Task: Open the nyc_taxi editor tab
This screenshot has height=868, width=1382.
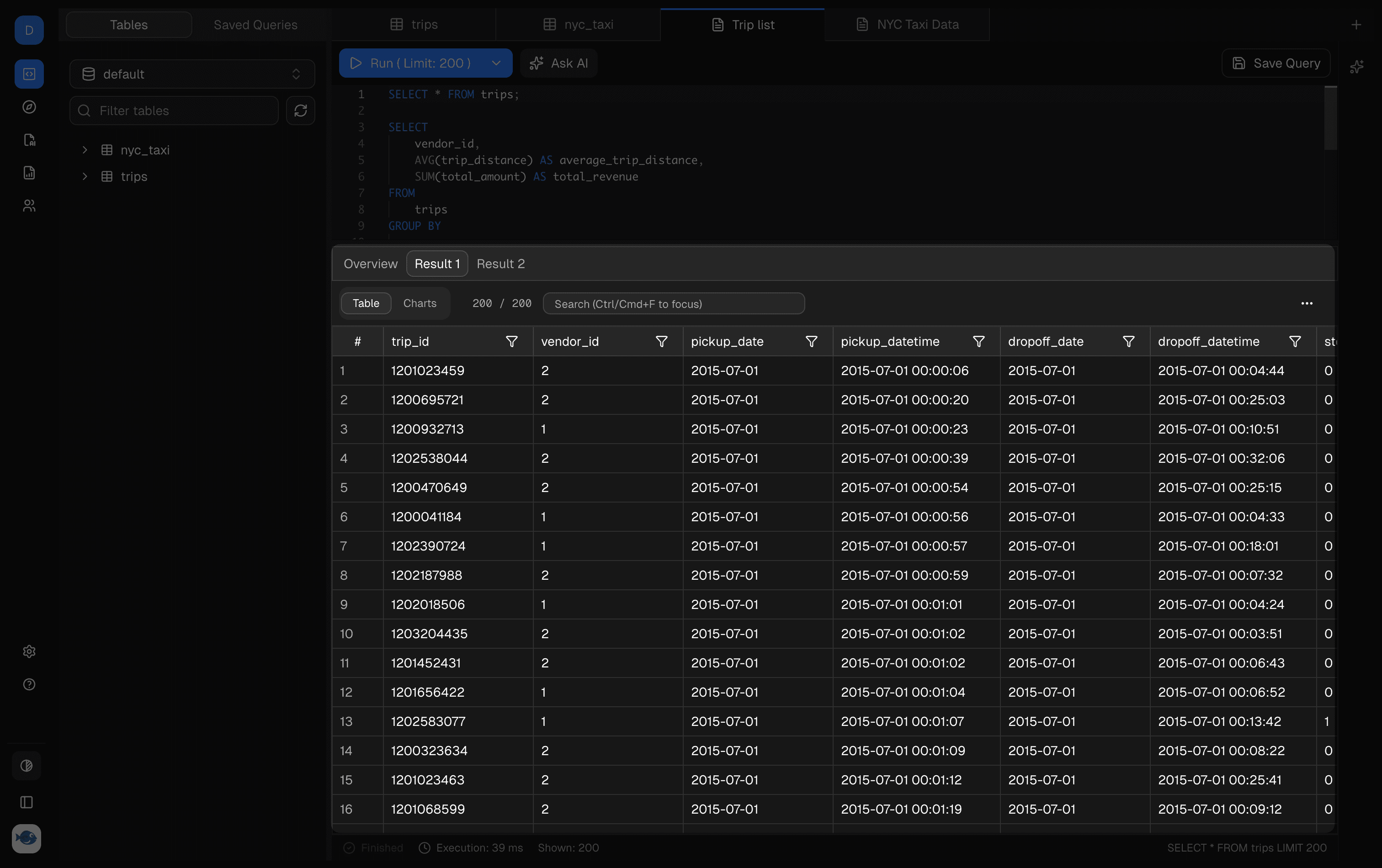Action: (579, 25)
